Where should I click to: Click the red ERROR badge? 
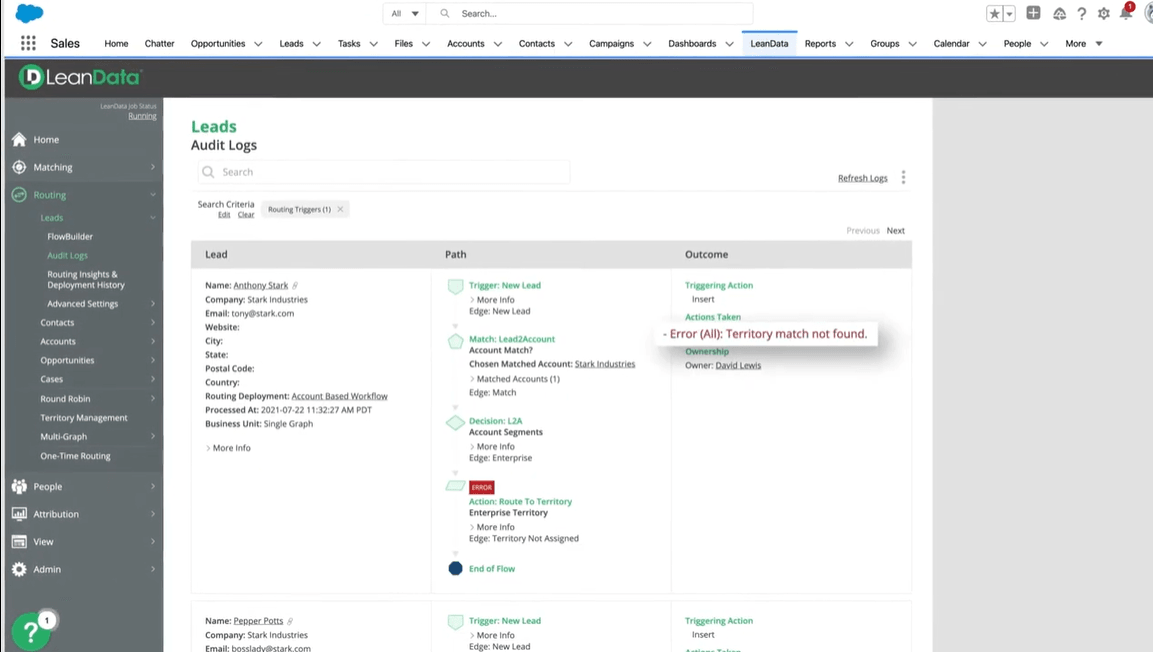[482, 487]
